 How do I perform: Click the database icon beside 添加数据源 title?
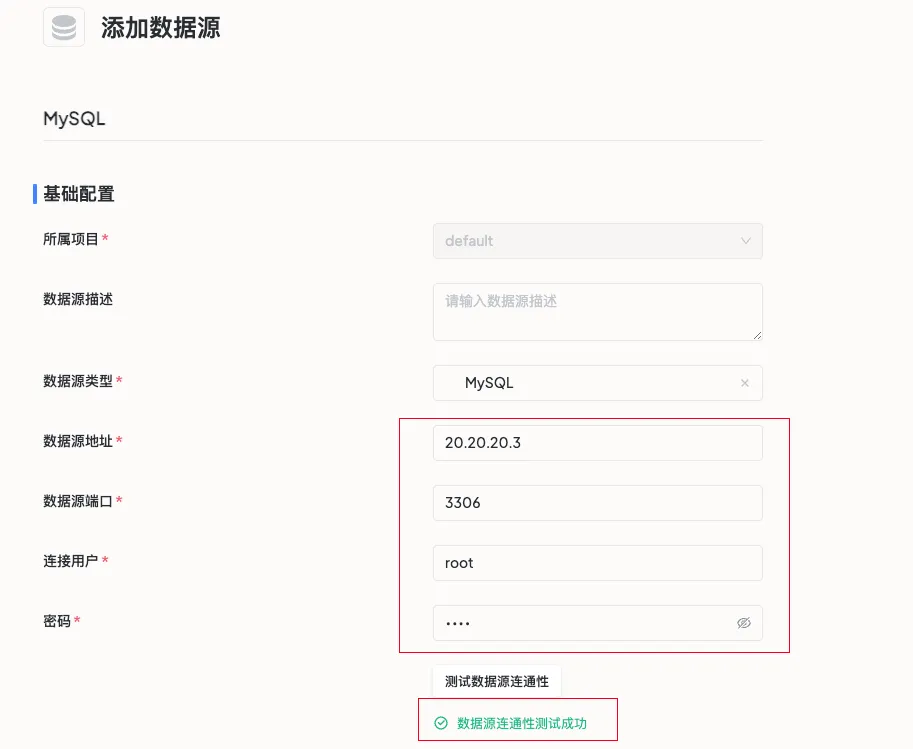tap(63, 28)
